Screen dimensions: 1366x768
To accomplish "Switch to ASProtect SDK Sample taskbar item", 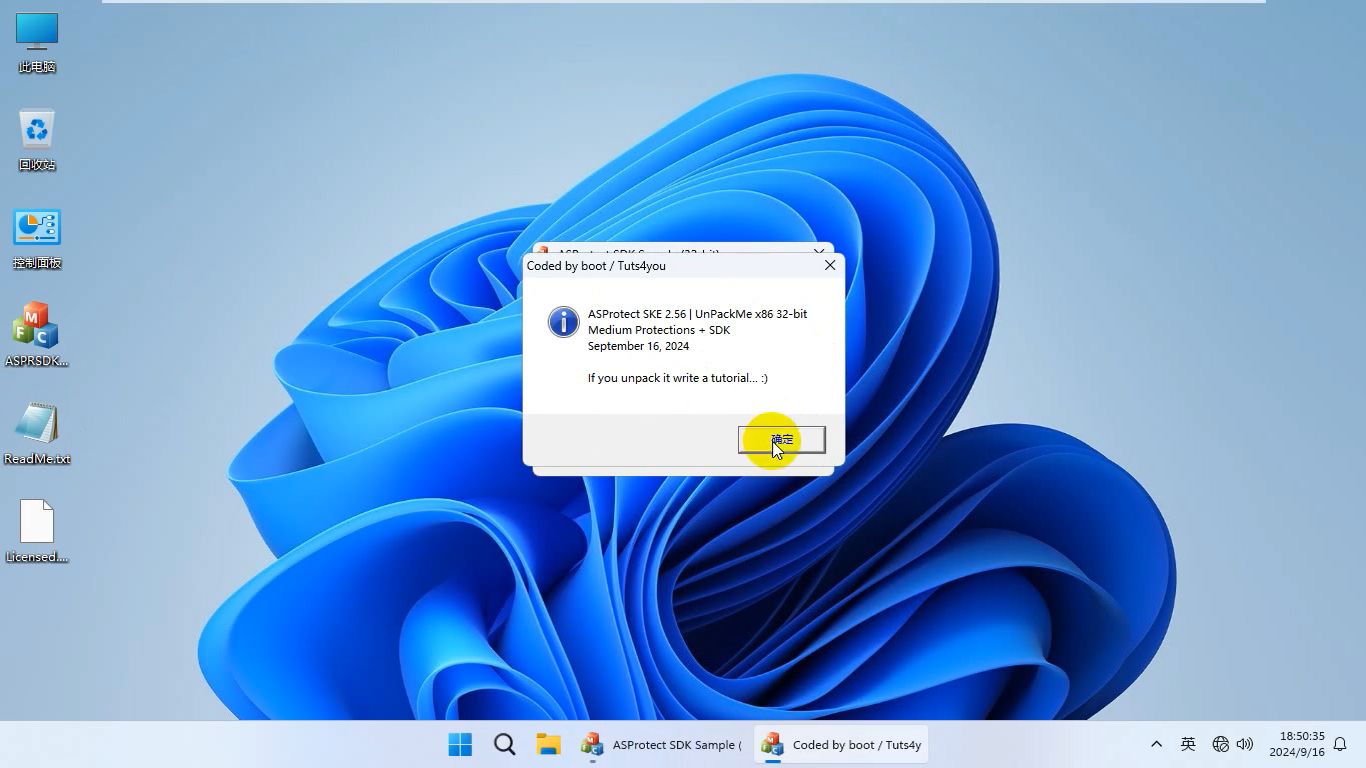I will (x=661, y=745).
